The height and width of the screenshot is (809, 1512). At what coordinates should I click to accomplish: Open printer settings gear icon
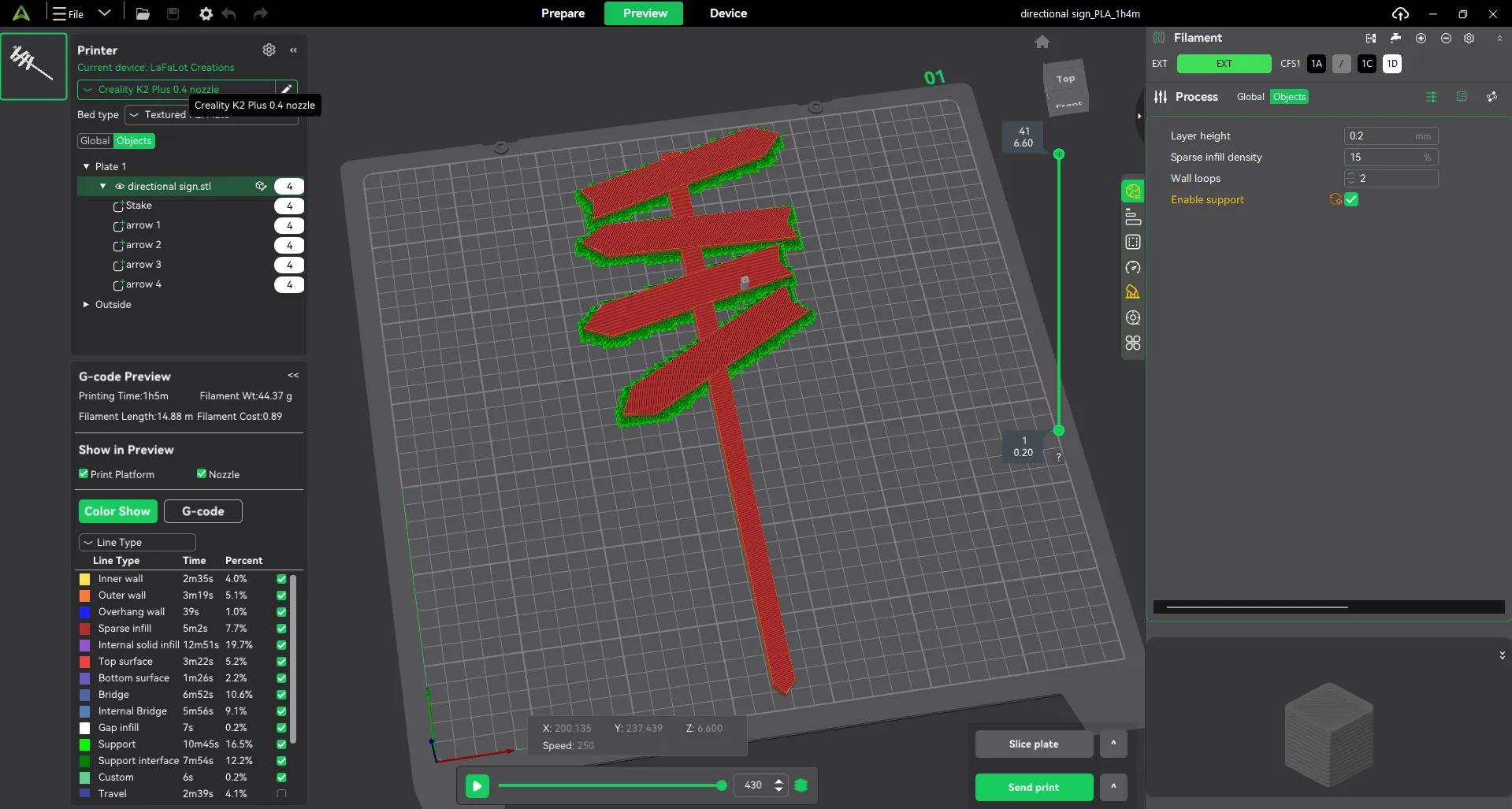[x=269, y=50]
